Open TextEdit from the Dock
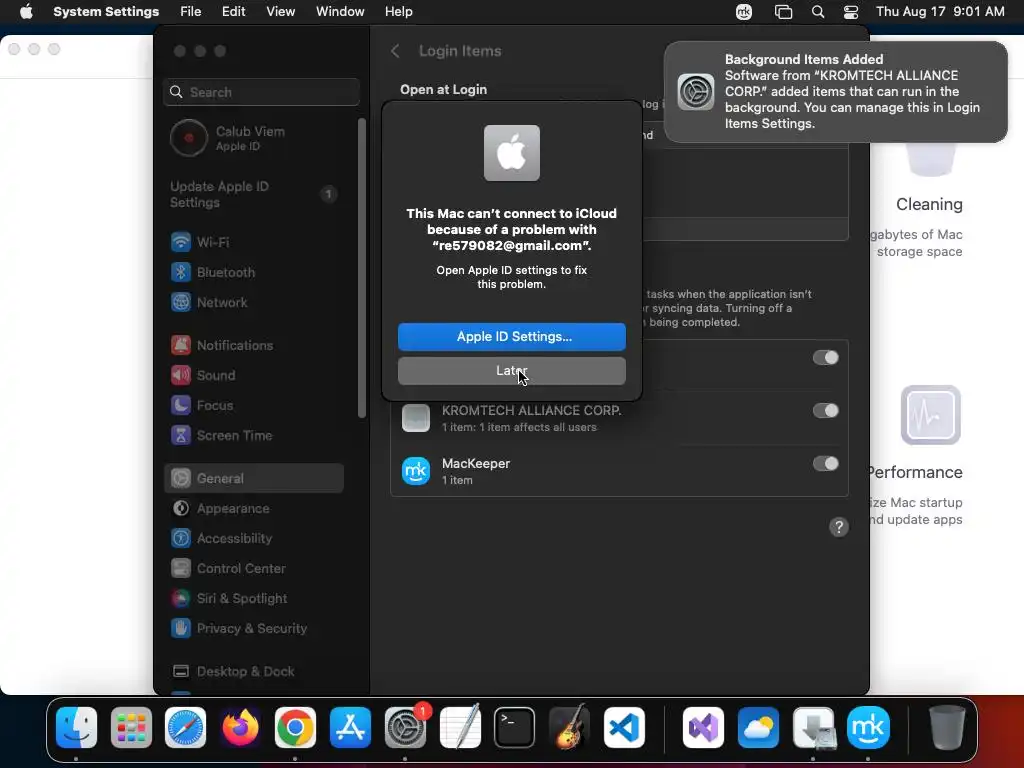This screenshot has height=768, width=1024. (460, 727)
